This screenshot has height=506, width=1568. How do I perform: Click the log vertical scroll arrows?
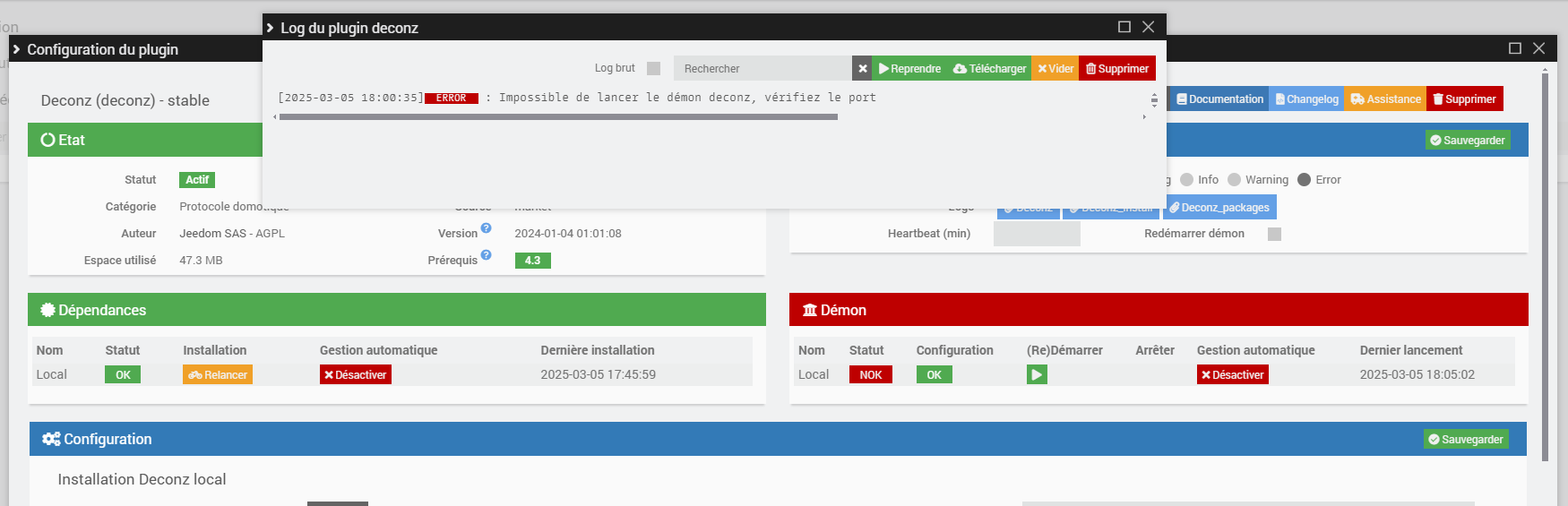point(1154,100)
